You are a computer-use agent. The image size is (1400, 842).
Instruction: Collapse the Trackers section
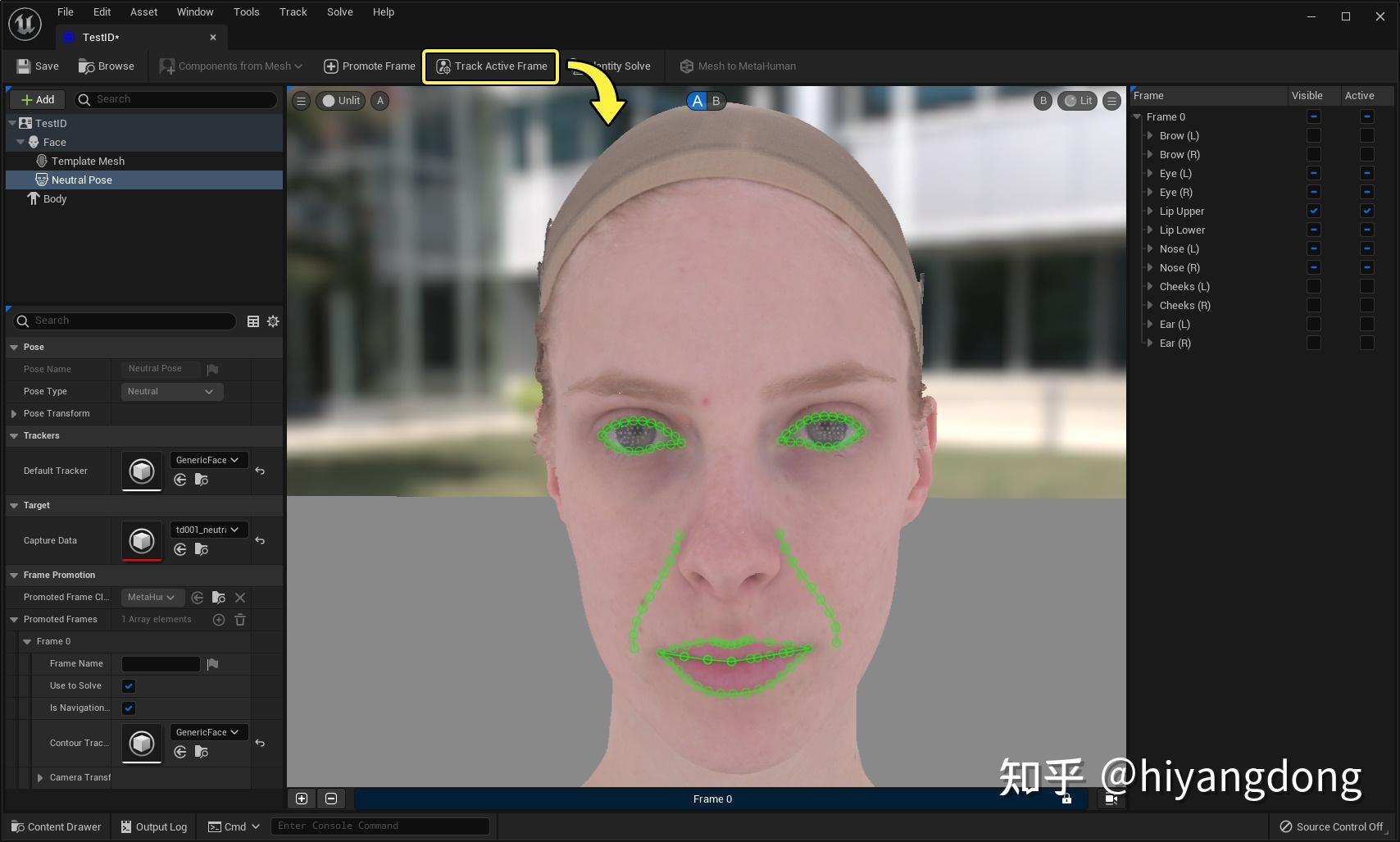(14, 435)
